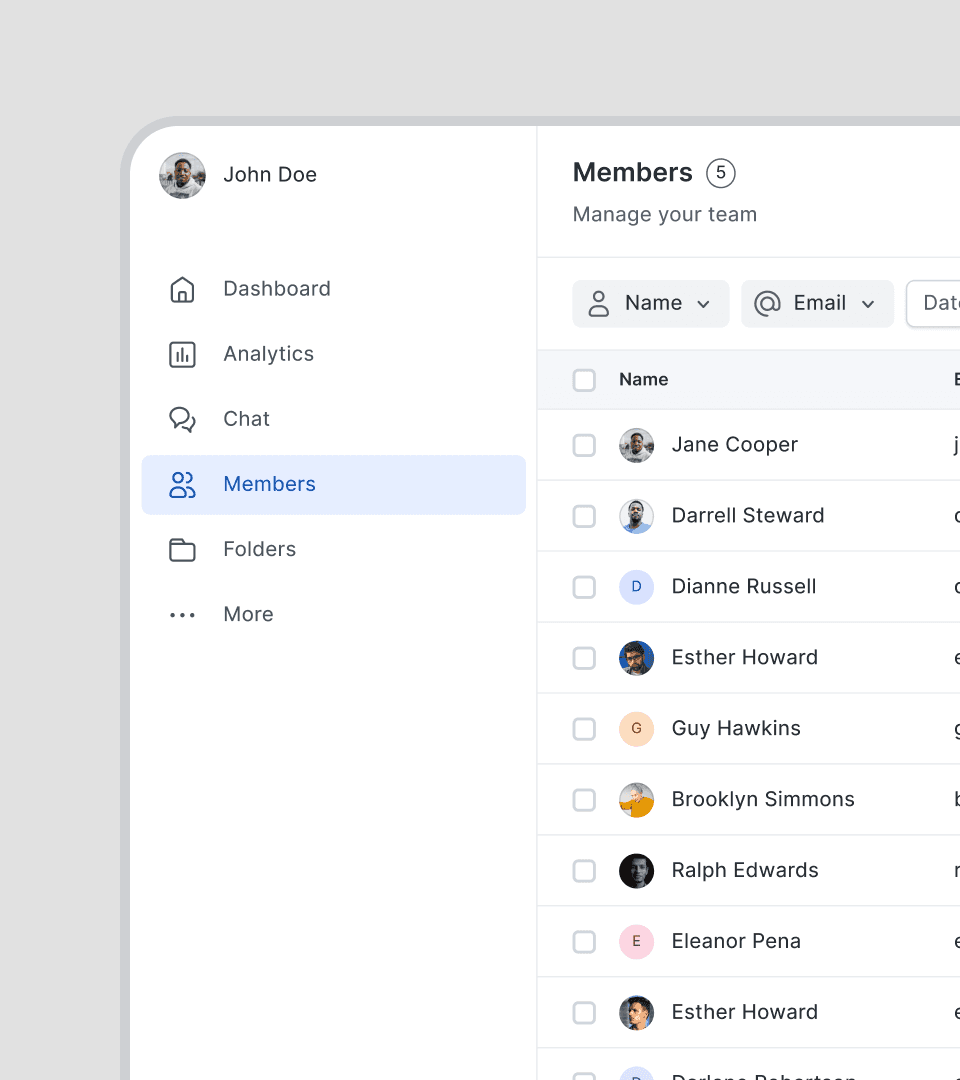The image size is (960, 1080).
Task: Check the checkbox next to Esther Howard
Action: tap(584, 658)
